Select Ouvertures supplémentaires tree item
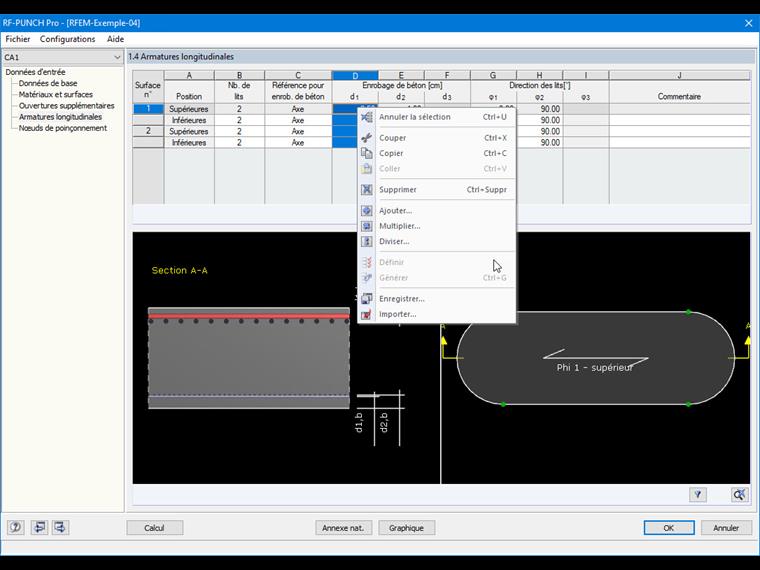Image resolution: width=760 pixels, height=570 pixels. click(x=66, y=106)
